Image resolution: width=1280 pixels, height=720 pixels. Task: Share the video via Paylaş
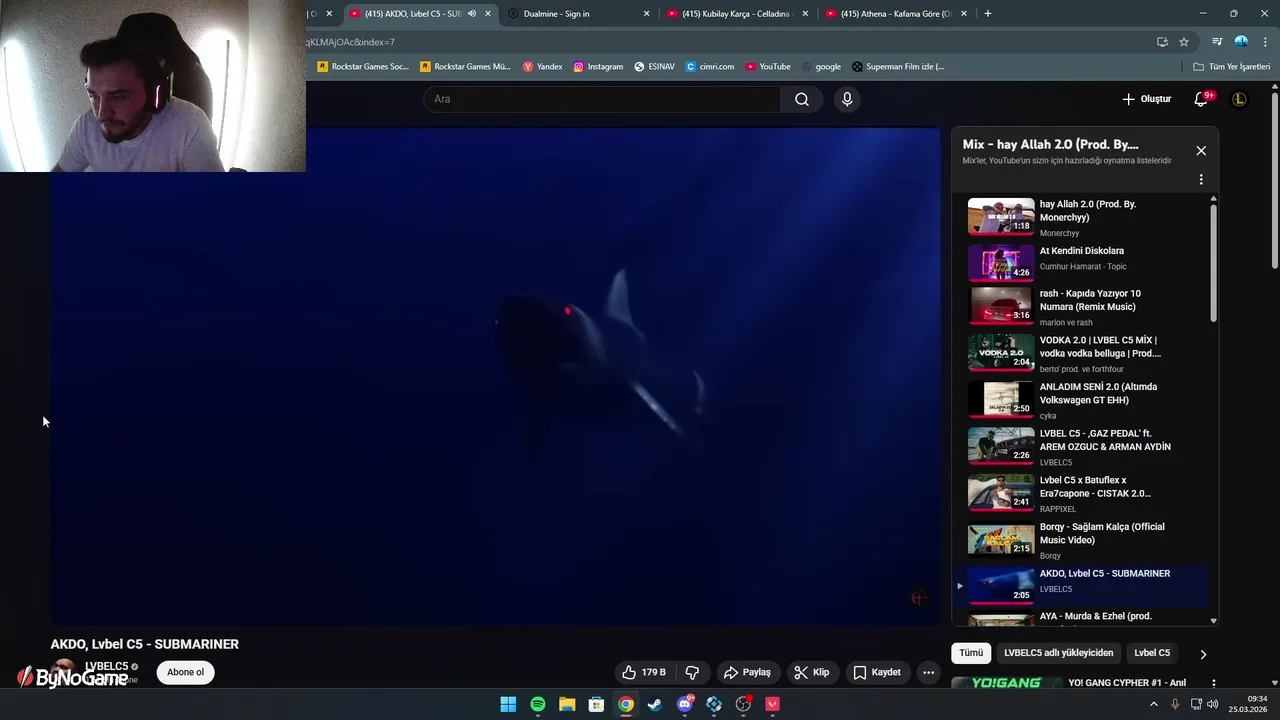[x=747, y=672]
